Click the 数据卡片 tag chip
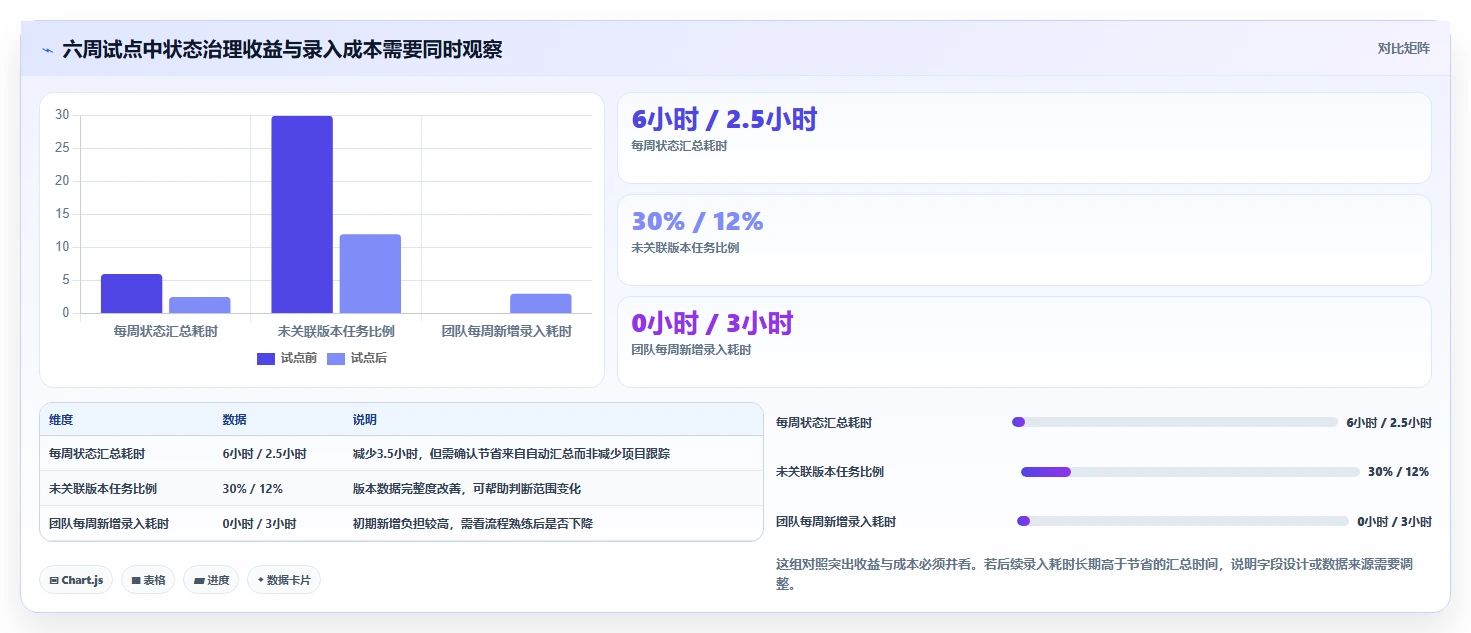The image size is (1471, 633). tap(284, 580)
